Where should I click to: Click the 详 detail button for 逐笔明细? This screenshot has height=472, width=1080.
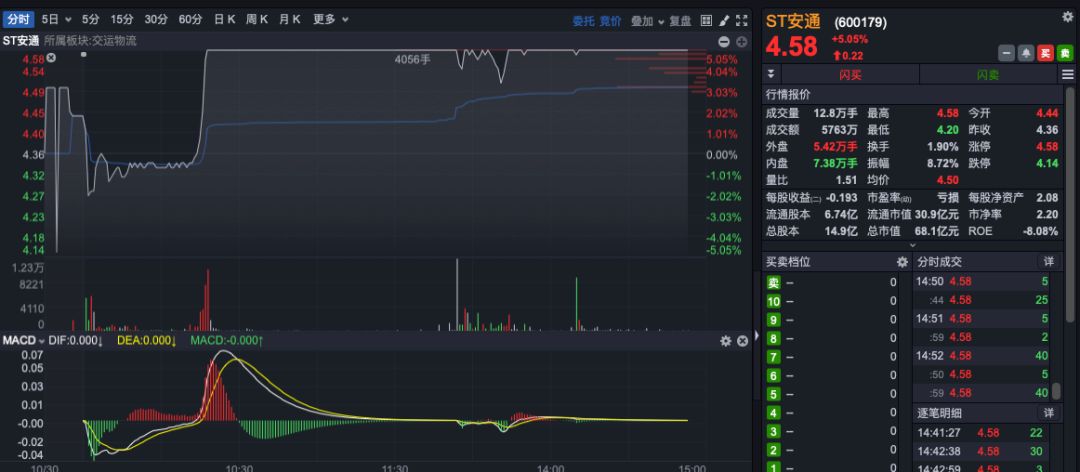(x=1048, y=413)
